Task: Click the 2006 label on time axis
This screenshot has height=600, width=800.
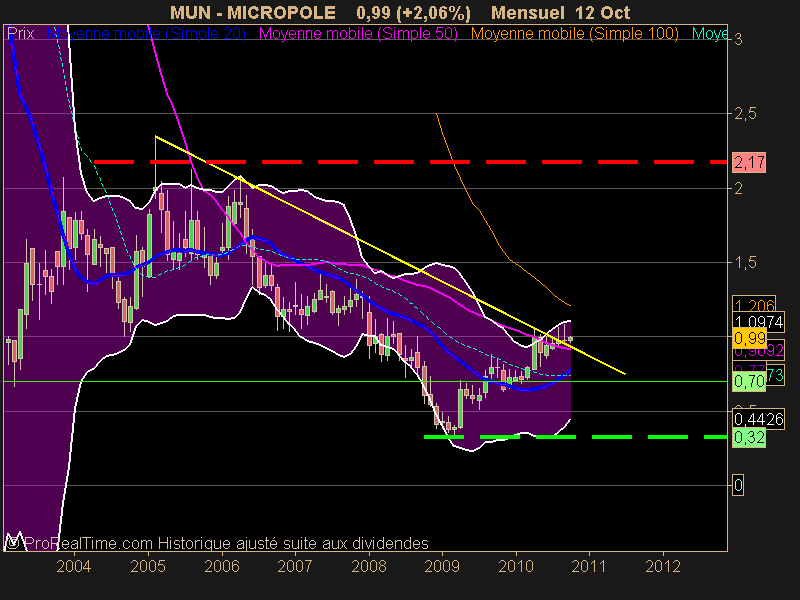Action: 222,566
